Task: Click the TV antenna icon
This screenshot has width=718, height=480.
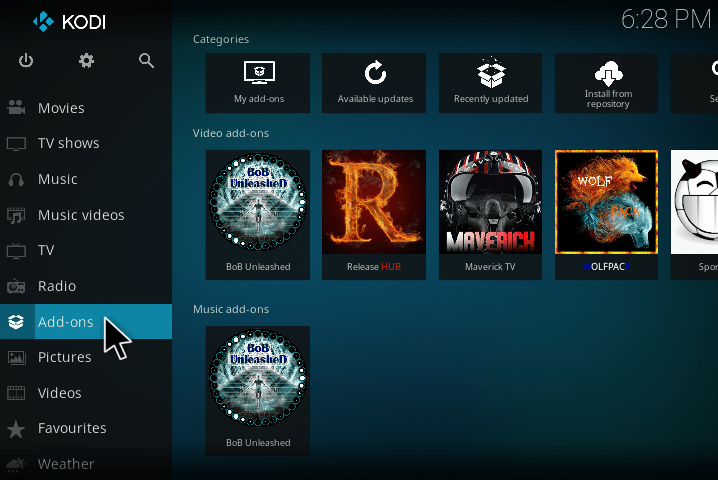Action: pos(16,251)
